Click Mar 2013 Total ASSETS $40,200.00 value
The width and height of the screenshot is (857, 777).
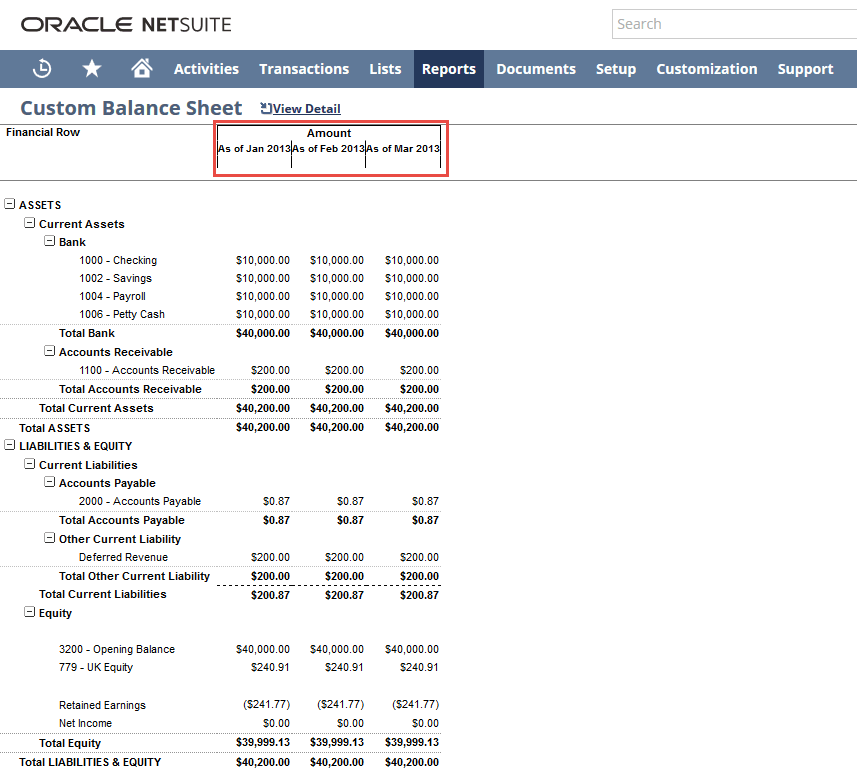pyautogui.click(x=412, y=427)
